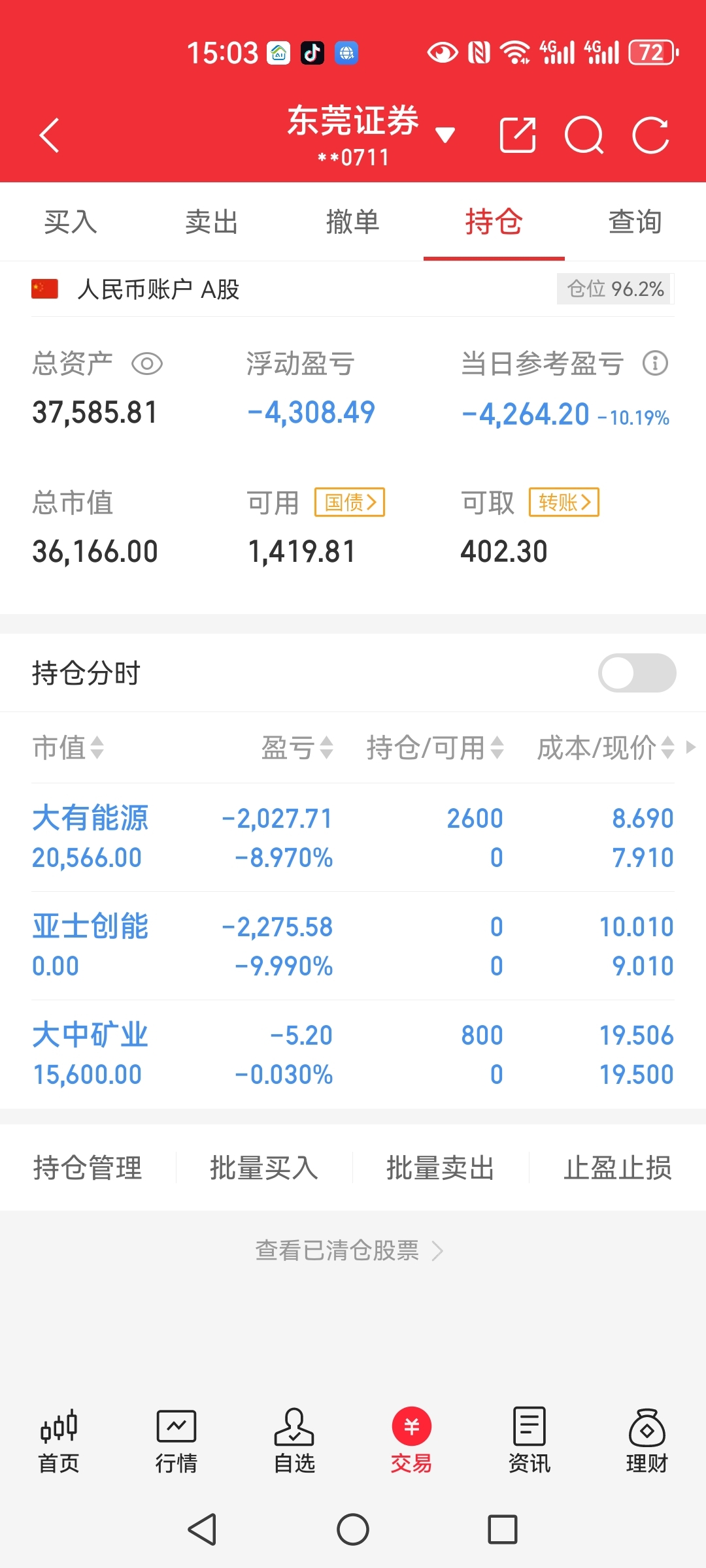Open the 首页 home icon
The width and height of the screenshot is (706, 1568).
point(59,1441)
